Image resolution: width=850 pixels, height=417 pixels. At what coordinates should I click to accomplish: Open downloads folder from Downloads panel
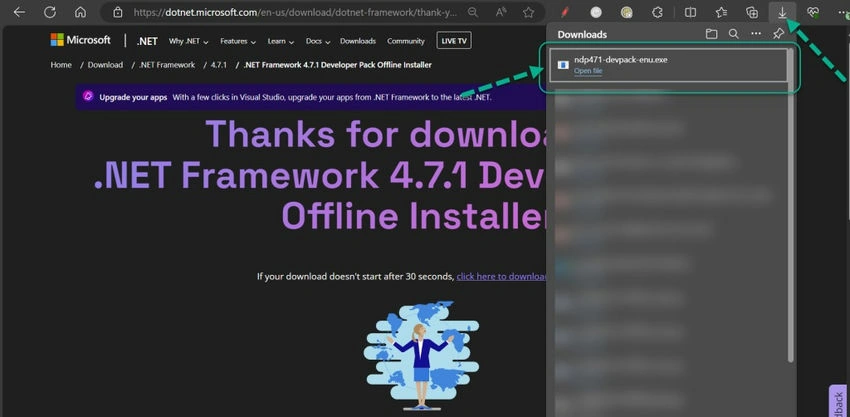coord(711,34)
